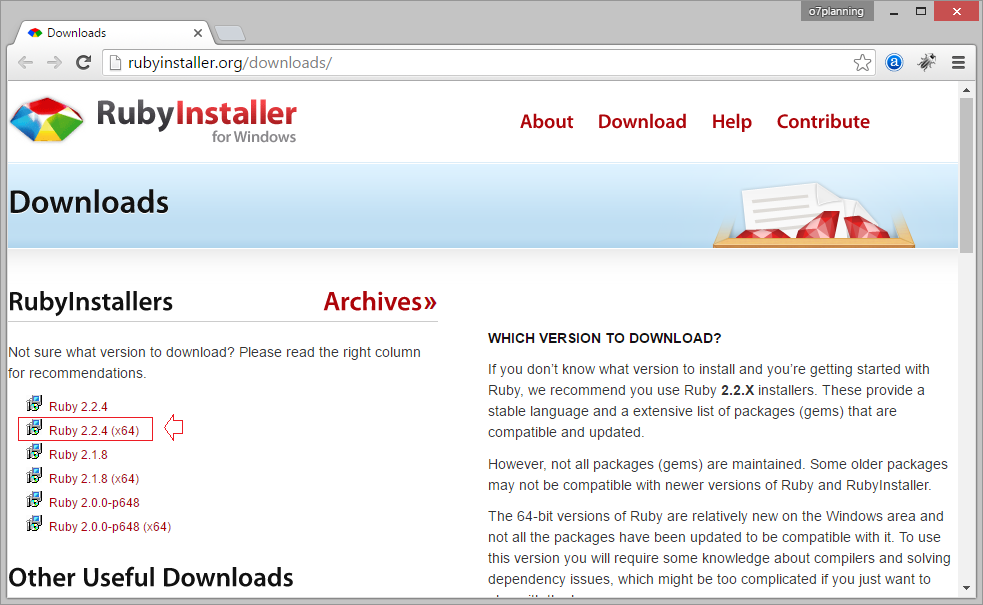Click the installer icon beside Ruby 2.1.8
The height and width of the screenshot is (605, 983).
[x=34, y=451]
